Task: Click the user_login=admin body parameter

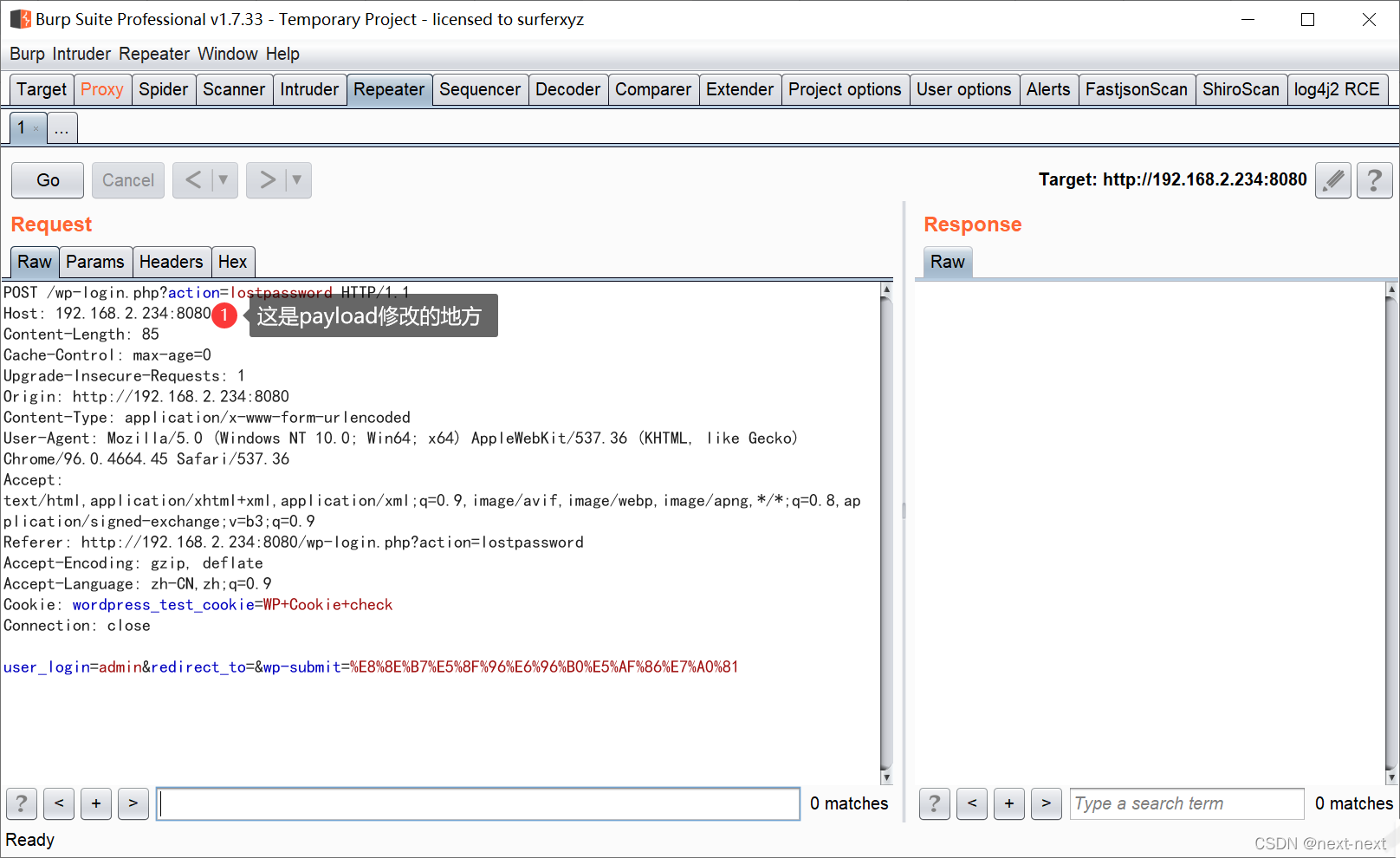Action: 73,667
